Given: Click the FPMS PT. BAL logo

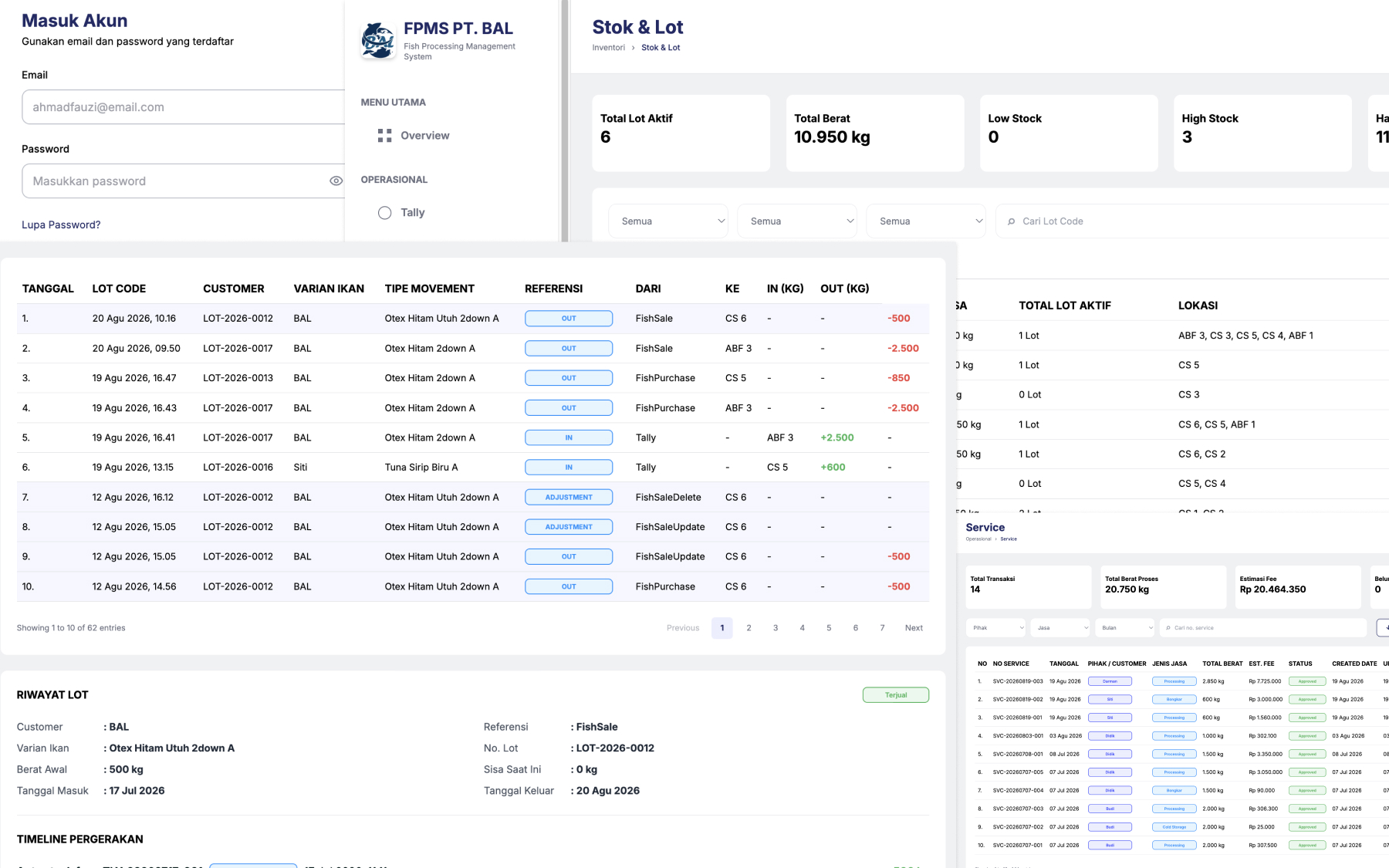Looking at the screenshot, I should (x=378, y=41).
